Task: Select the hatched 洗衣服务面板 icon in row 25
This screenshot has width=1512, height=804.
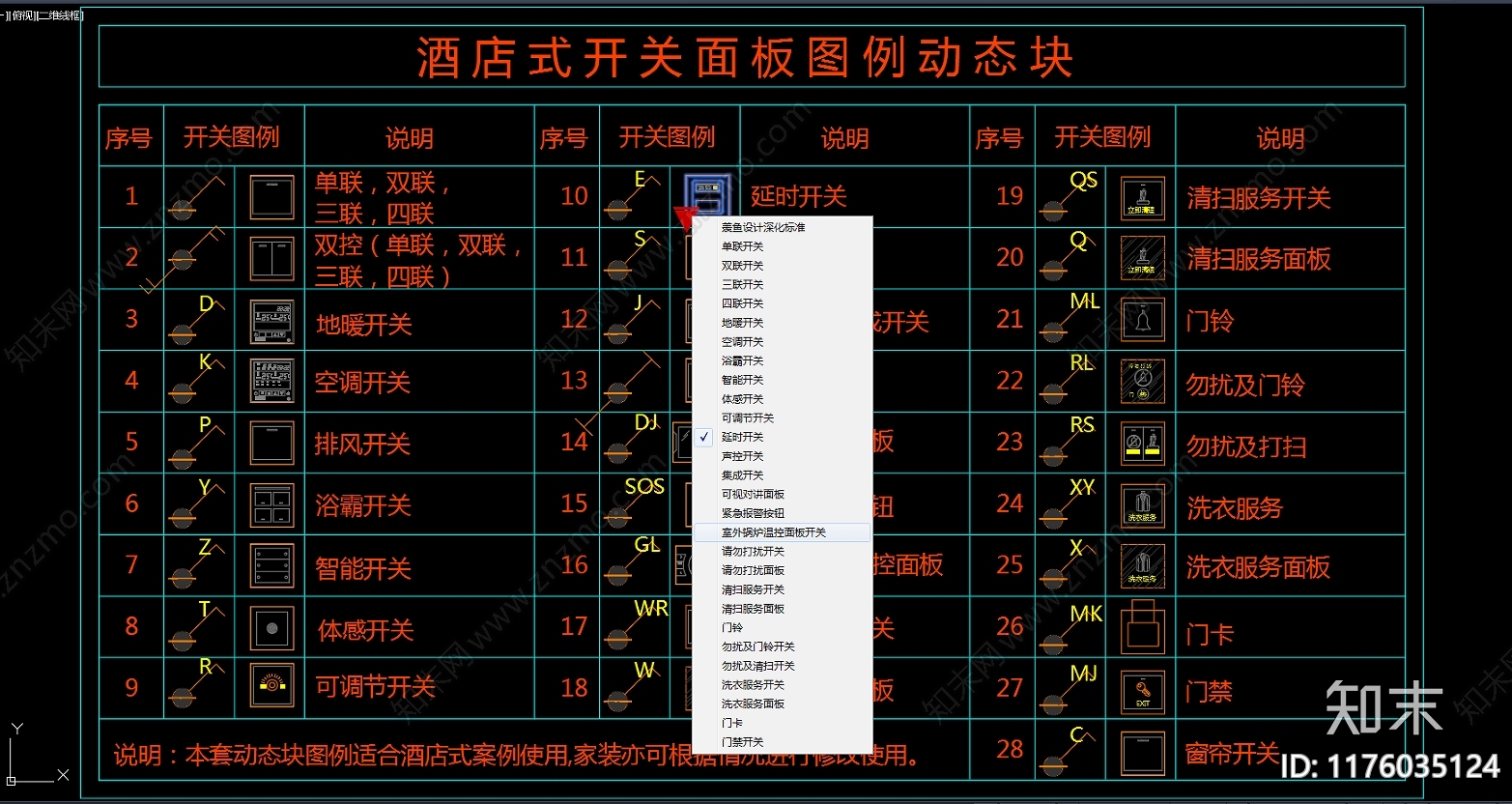Action: coord(1142,565)
